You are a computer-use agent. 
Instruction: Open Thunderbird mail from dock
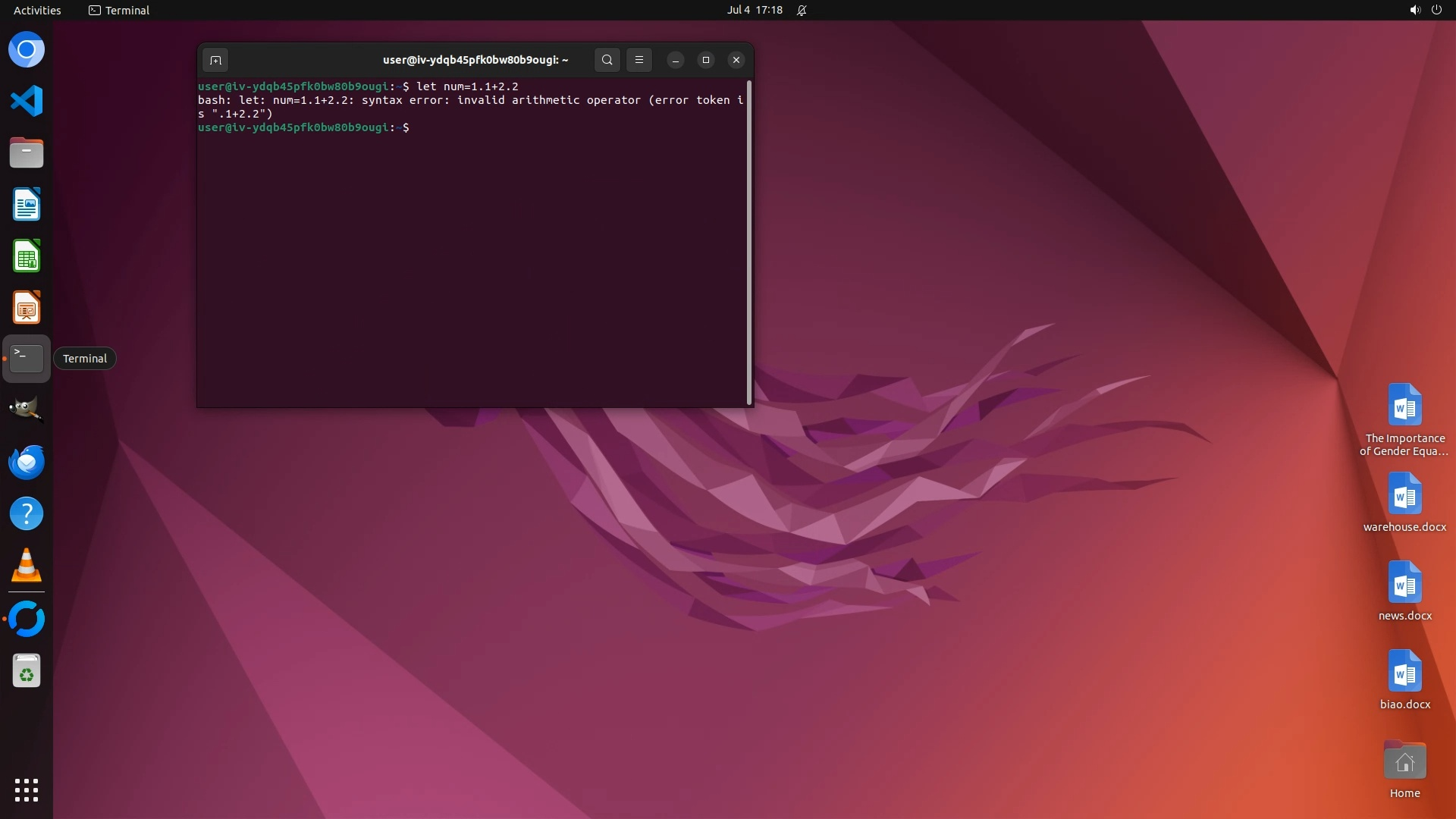pos(27,462)
